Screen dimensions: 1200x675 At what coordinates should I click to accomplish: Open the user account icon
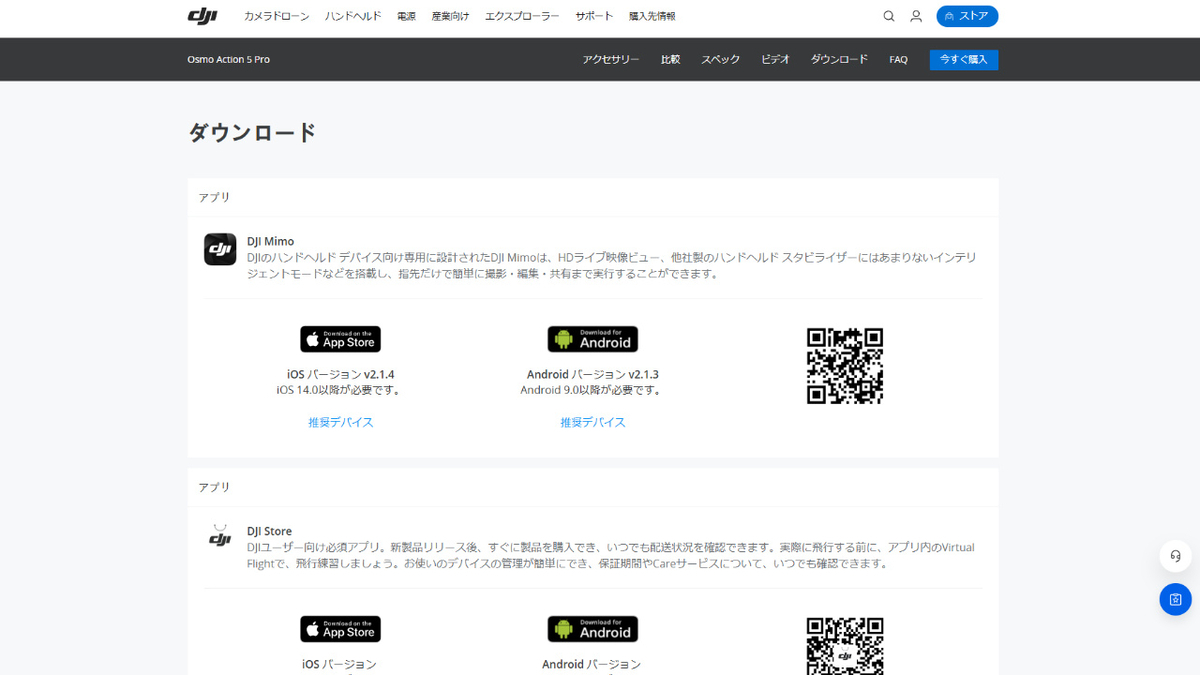pyautogui.click(x=916, y=16)
